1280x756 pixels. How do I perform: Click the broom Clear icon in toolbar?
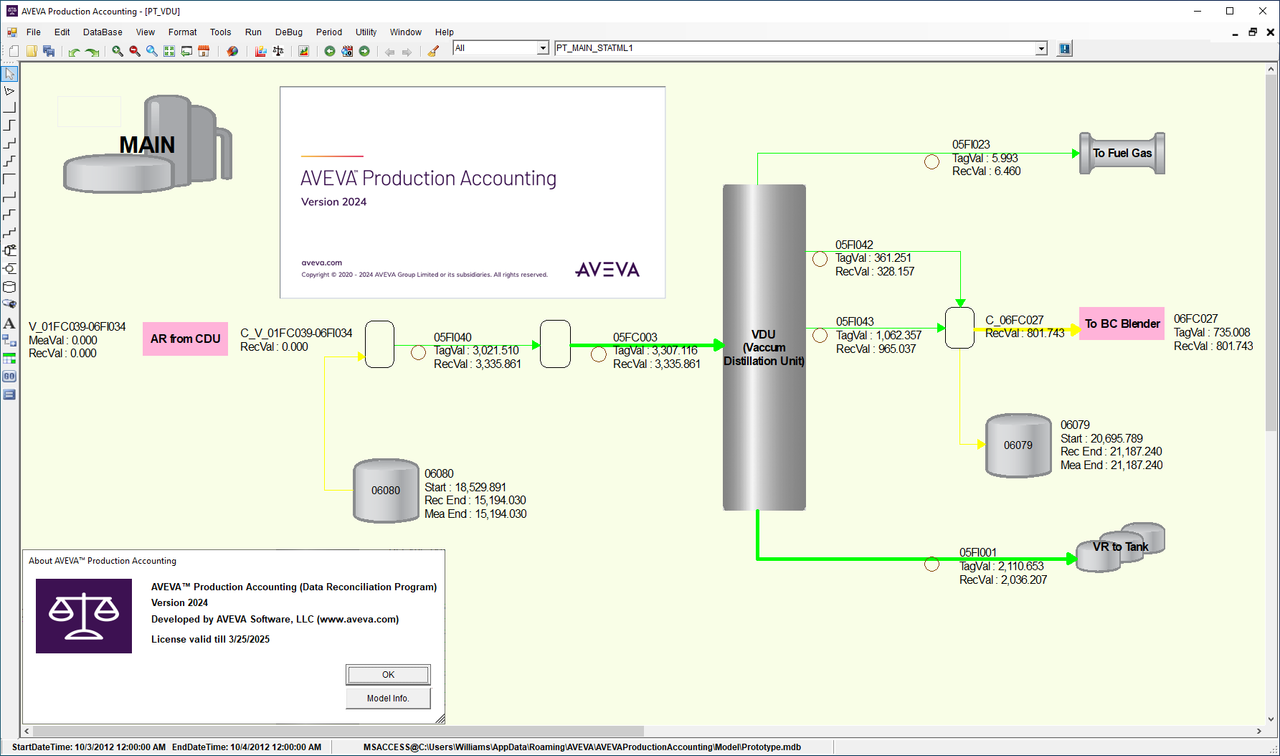tap(432, 51)
